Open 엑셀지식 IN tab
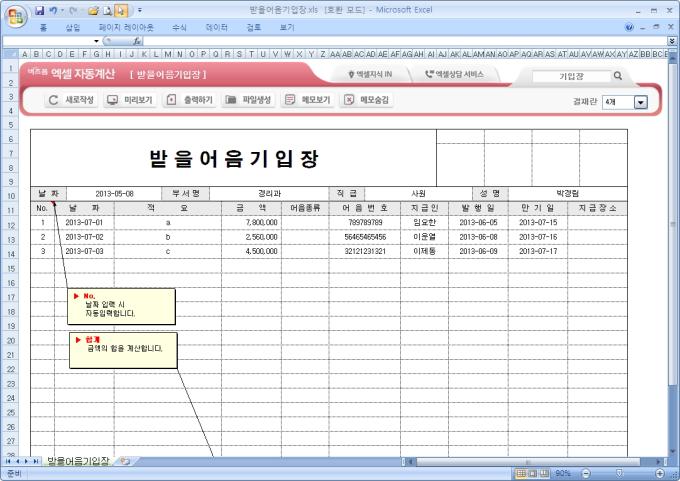 tap(370, 75)
